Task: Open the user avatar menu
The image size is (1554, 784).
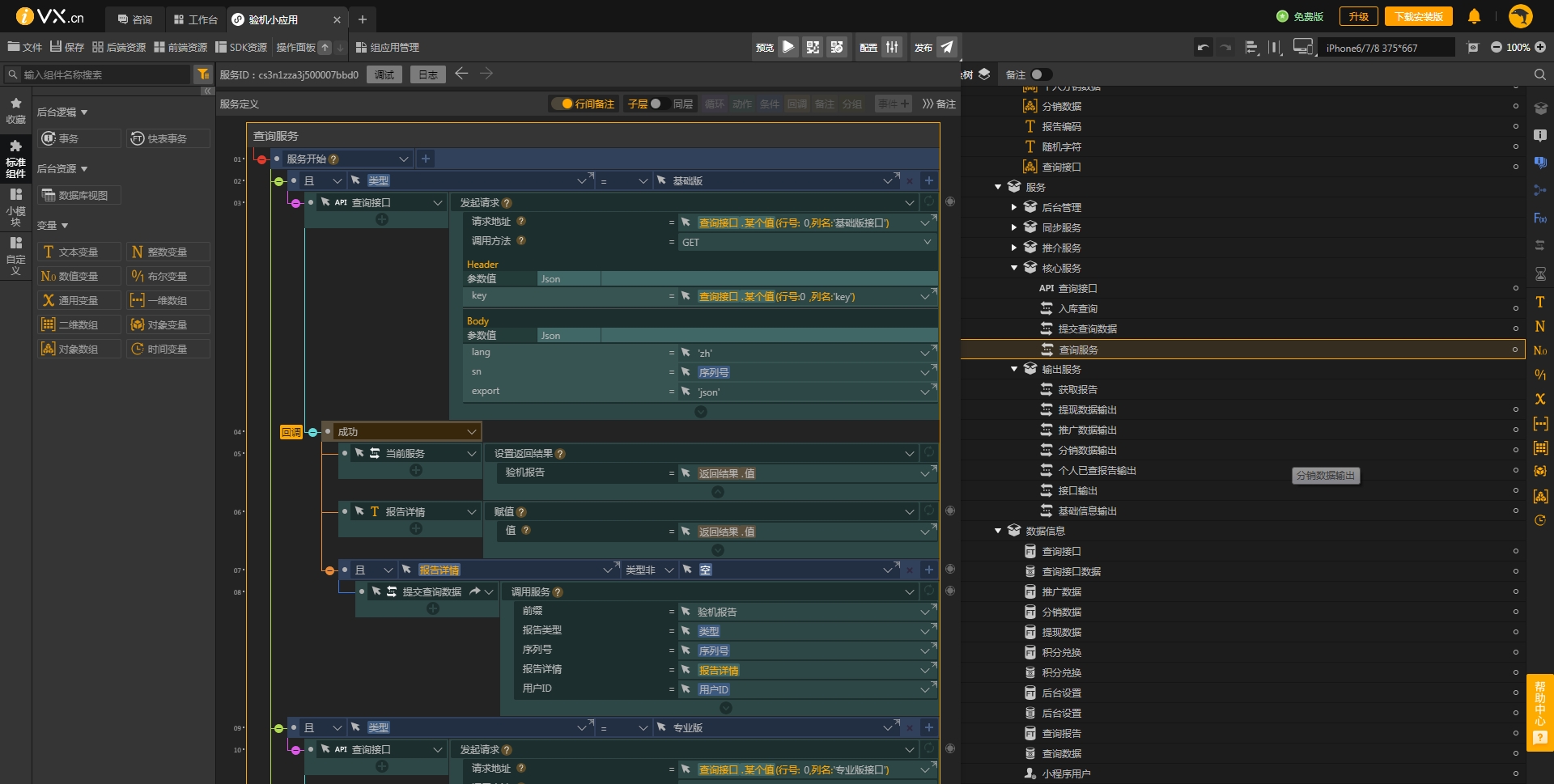Action: [1520, 16]
